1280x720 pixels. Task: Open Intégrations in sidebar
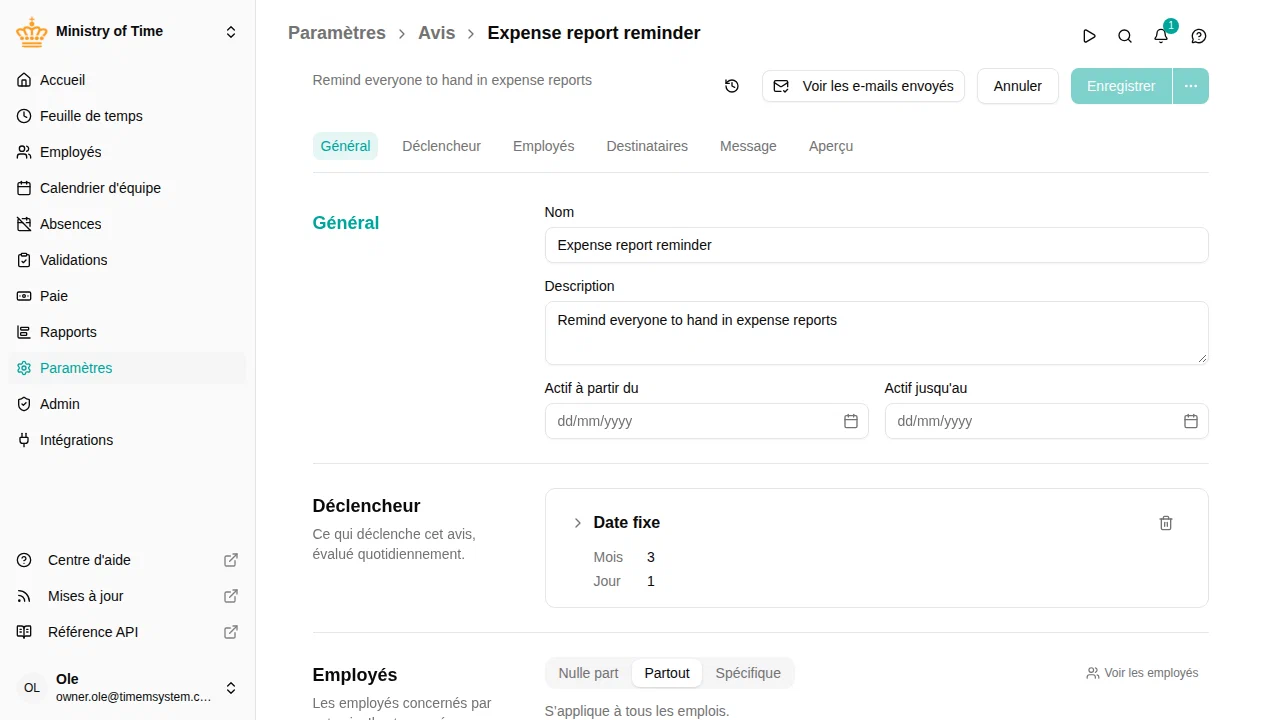(128, 440)
